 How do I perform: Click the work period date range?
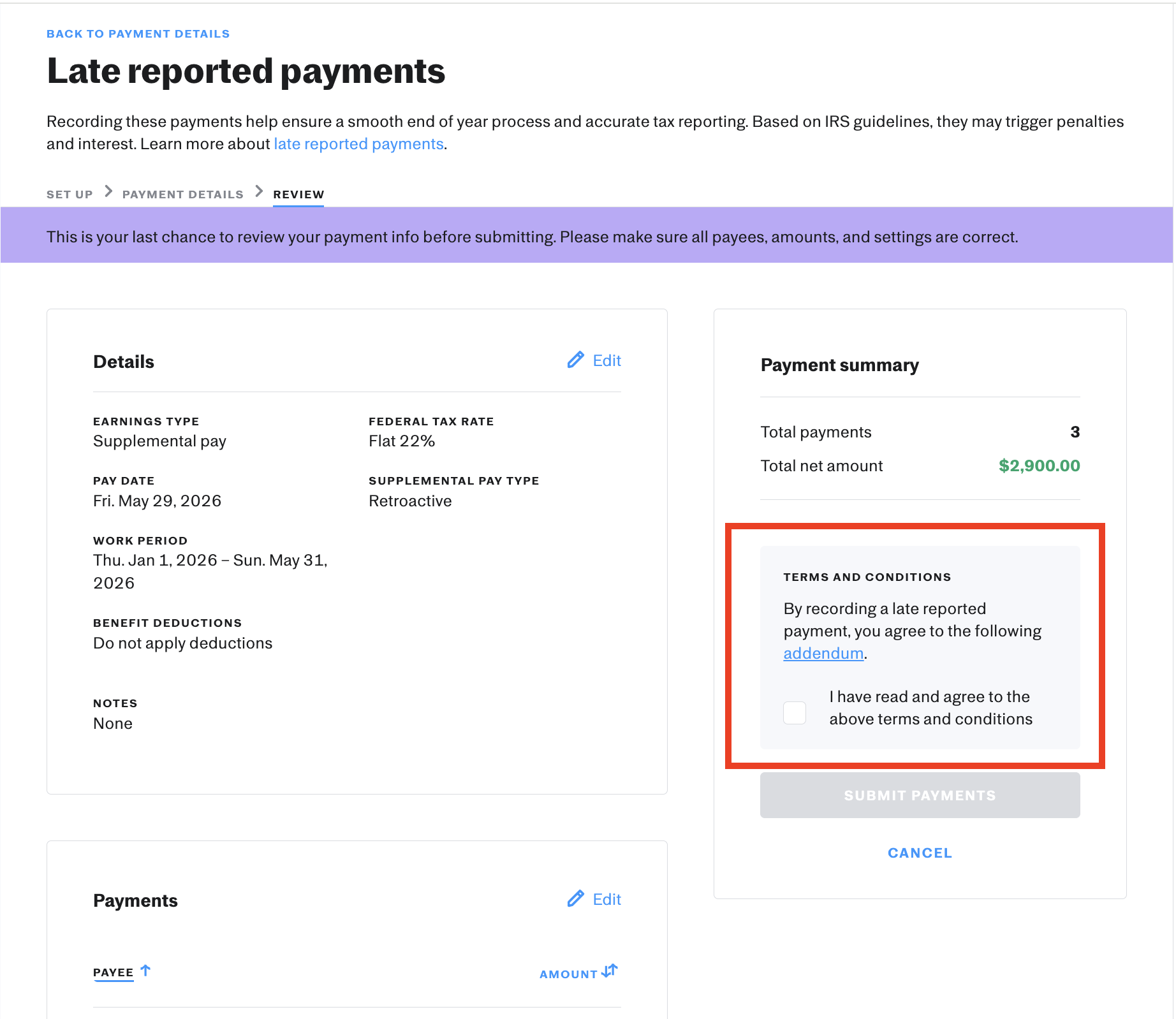coord(210,571)
